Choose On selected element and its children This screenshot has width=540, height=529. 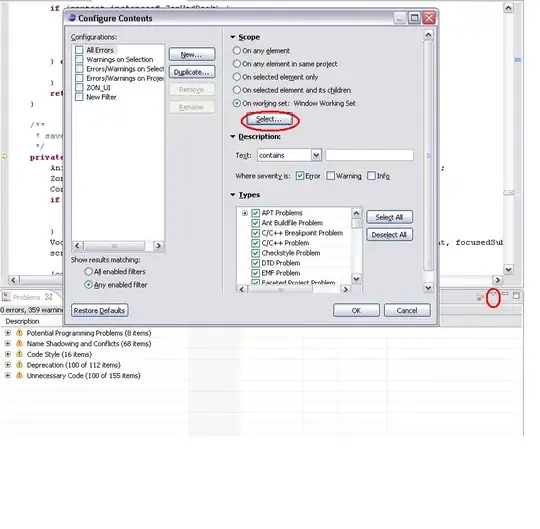click(x=237, y=90)
